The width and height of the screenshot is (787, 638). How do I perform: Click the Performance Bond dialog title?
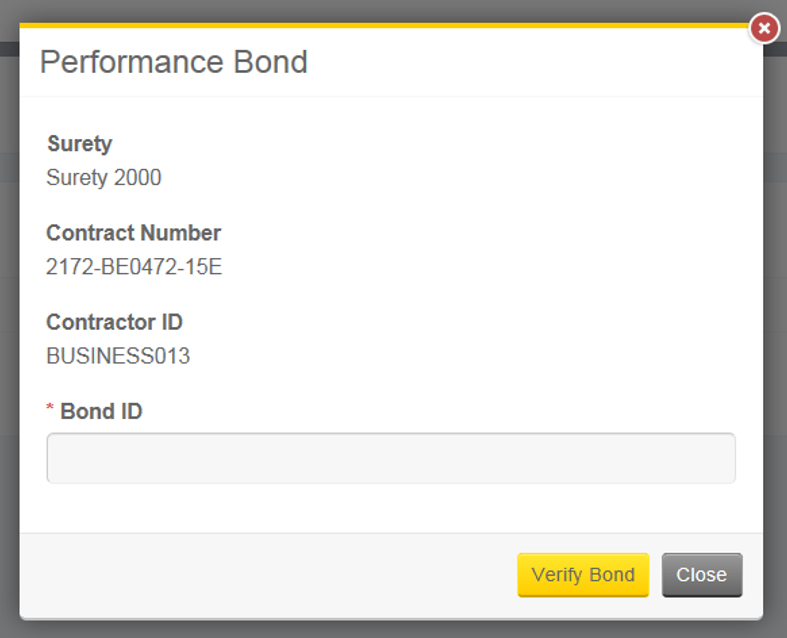click(x=174, y=62)
